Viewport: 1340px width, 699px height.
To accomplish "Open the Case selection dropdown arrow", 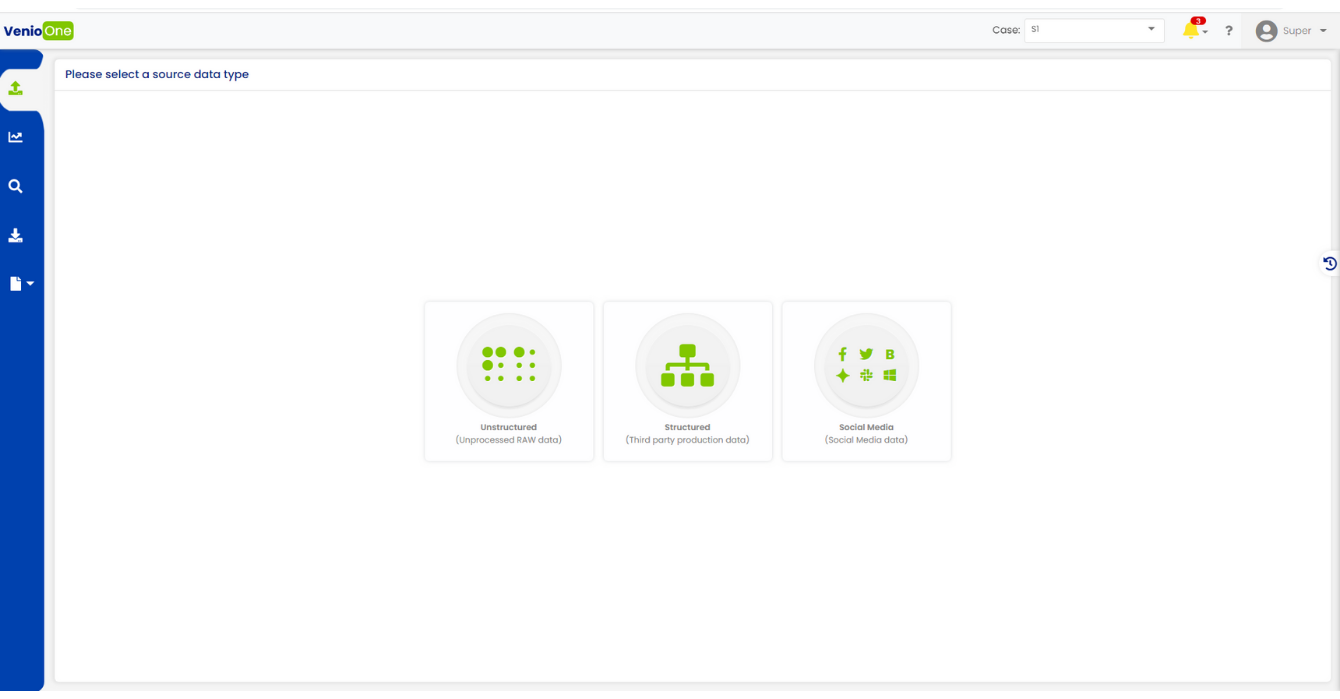I will (x=1151, y=30).
